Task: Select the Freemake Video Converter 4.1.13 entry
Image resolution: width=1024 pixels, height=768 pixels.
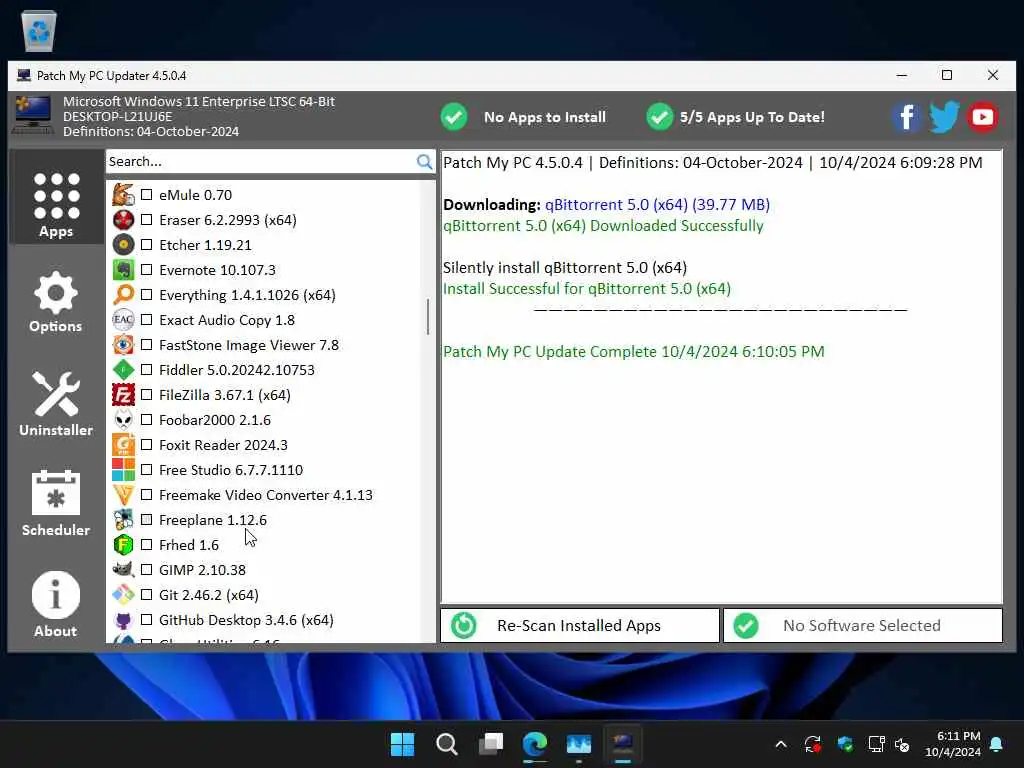Action: 266,495
